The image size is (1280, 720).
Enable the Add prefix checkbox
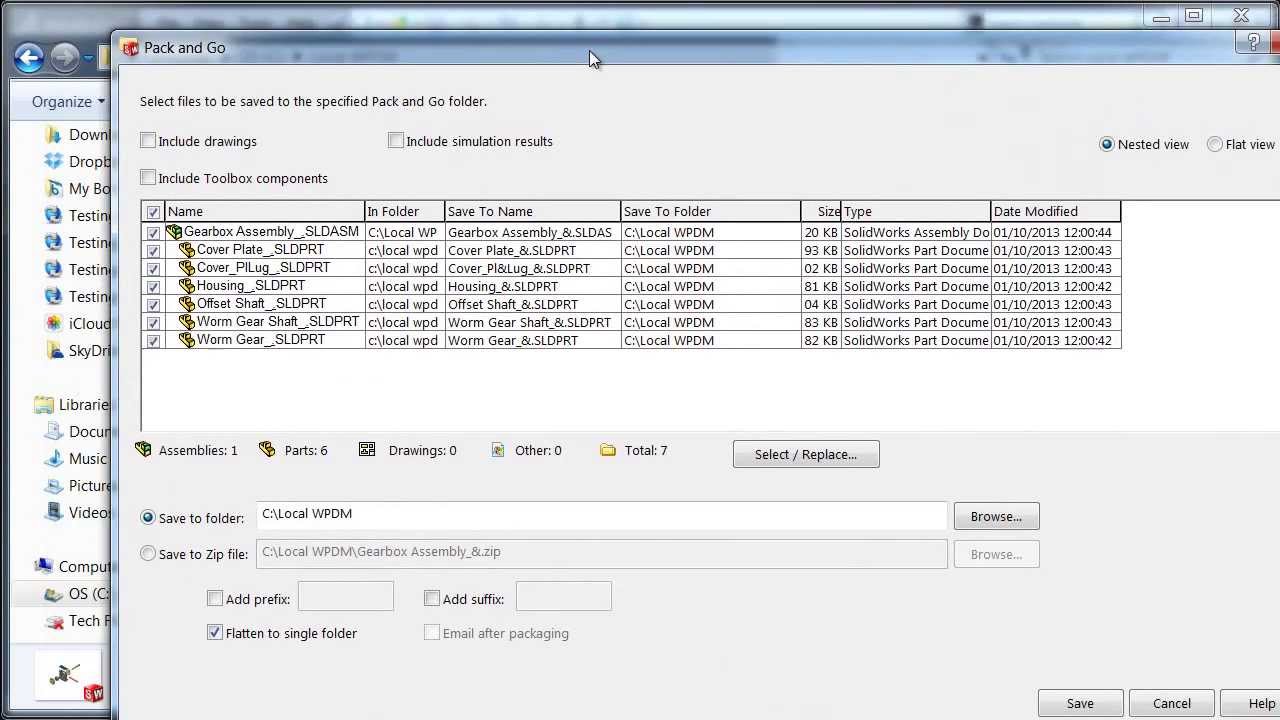pyautogui.click(x=215, y=598)
